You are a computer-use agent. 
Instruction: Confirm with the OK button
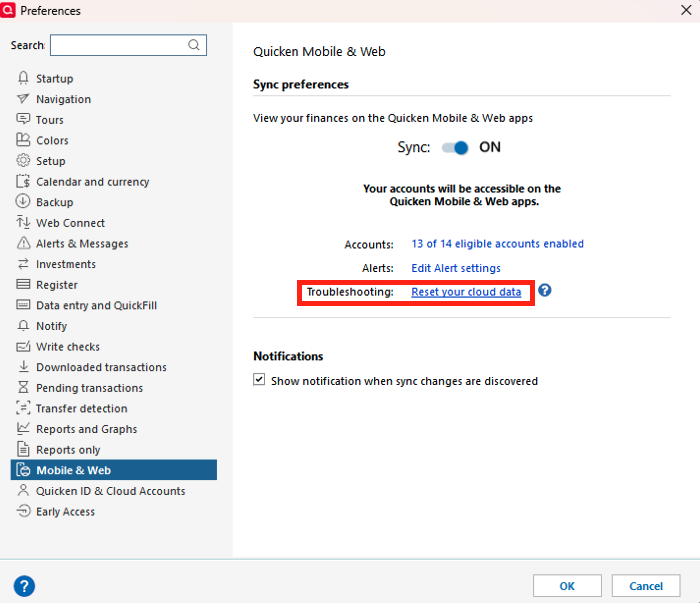pyautogui.click(x=567, y=586)
